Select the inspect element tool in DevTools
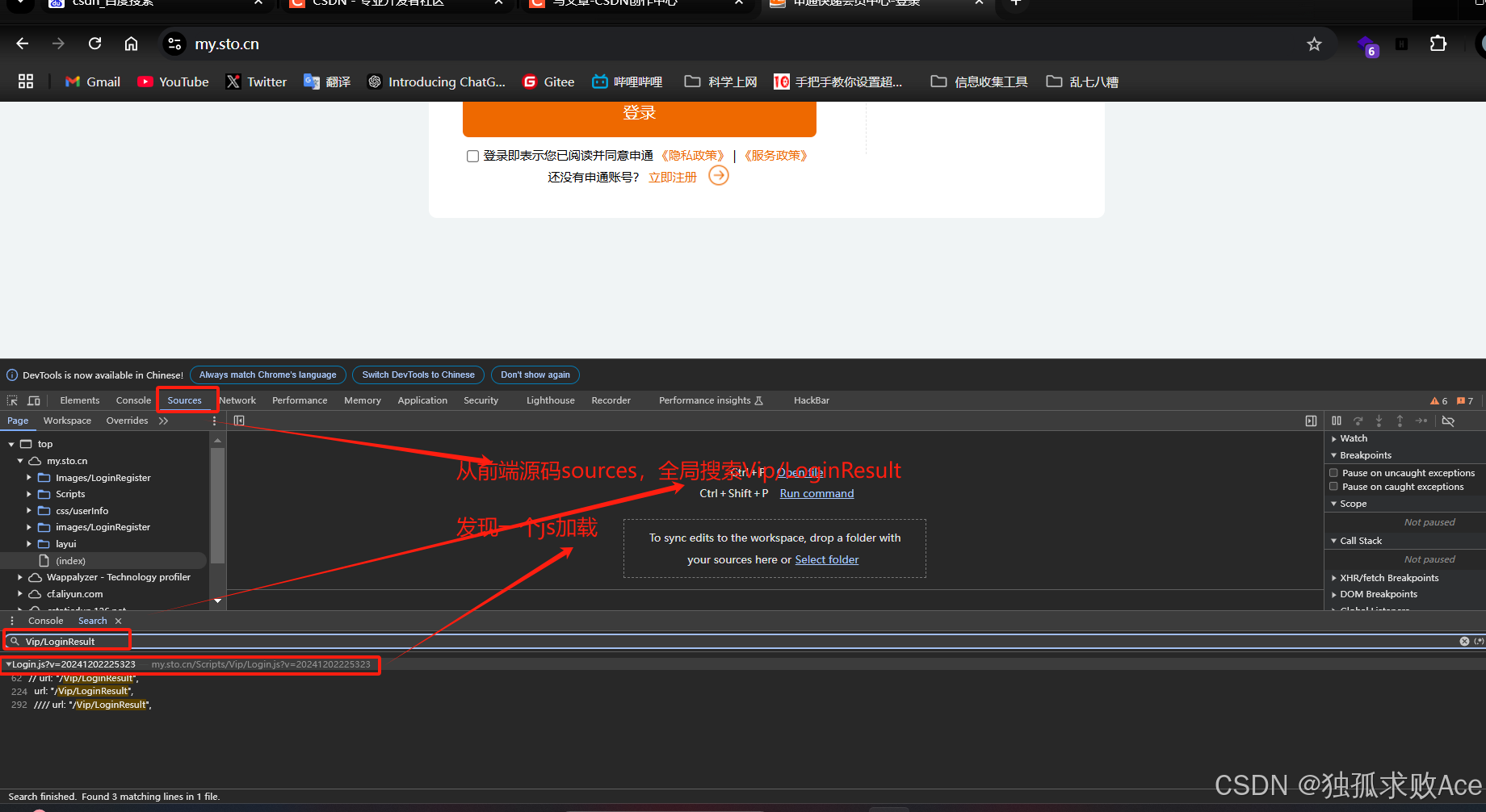This screenshot has width=1486, height=812. pyautogui.click(x=11, y=400)
